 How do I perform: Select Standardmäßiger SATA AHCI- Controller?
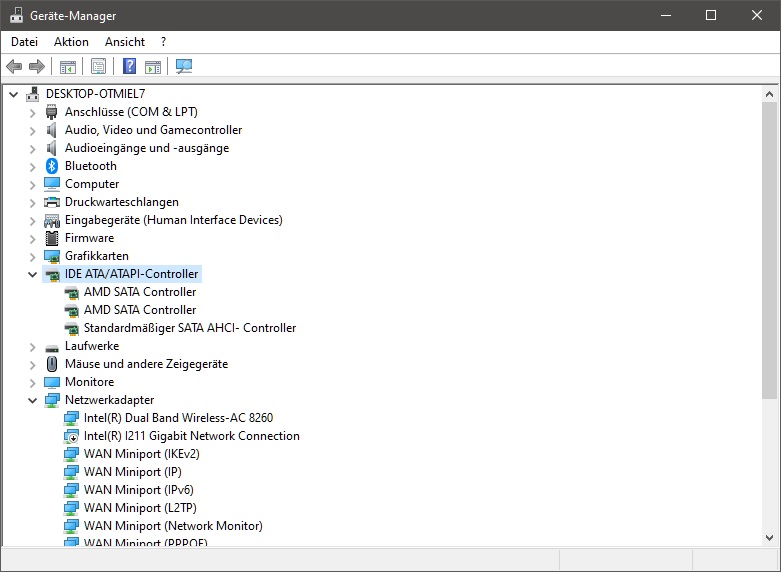tap(190, 328)
